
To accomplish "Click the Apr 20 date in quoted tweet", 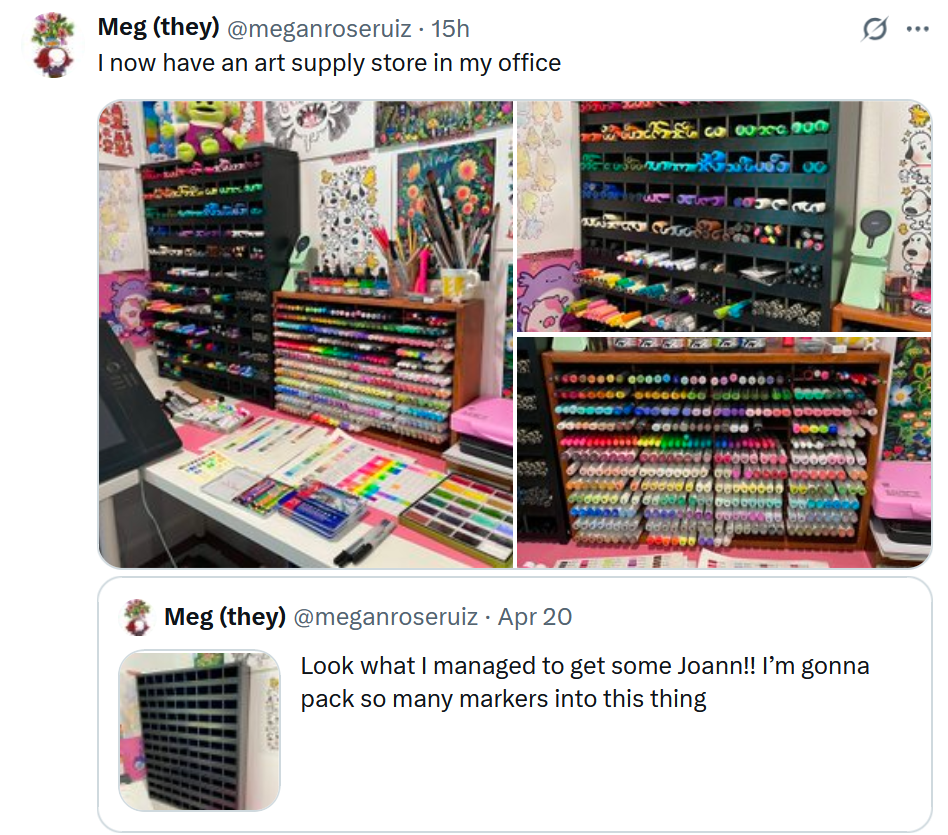I will [x=534, y=617].
